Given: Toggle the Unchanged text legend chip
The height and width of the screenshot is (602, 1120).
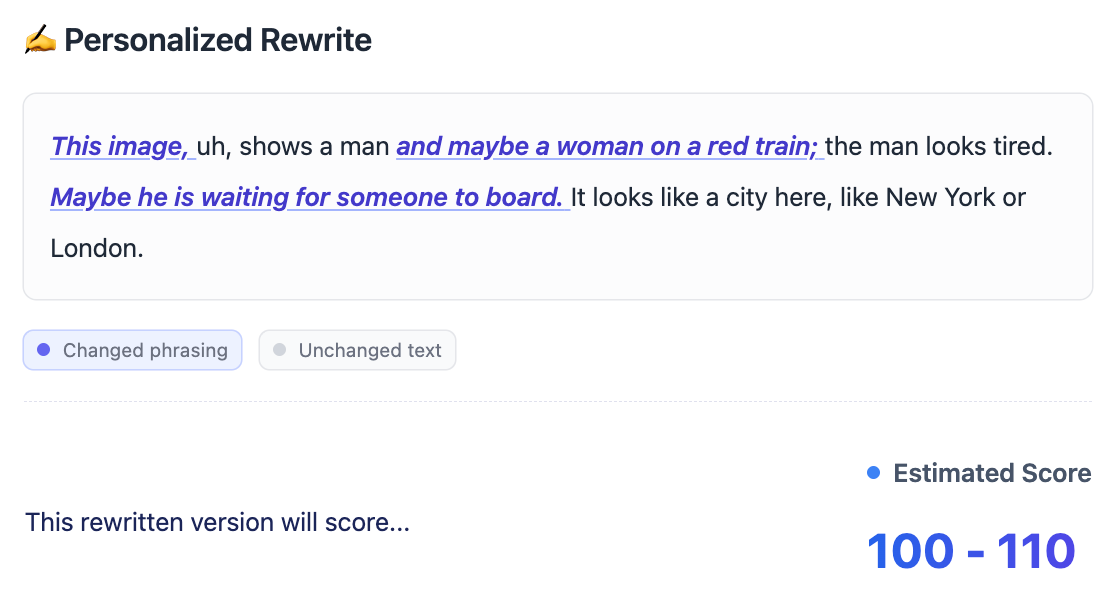Looking at the screenshot, I should (x=357, y=350).
